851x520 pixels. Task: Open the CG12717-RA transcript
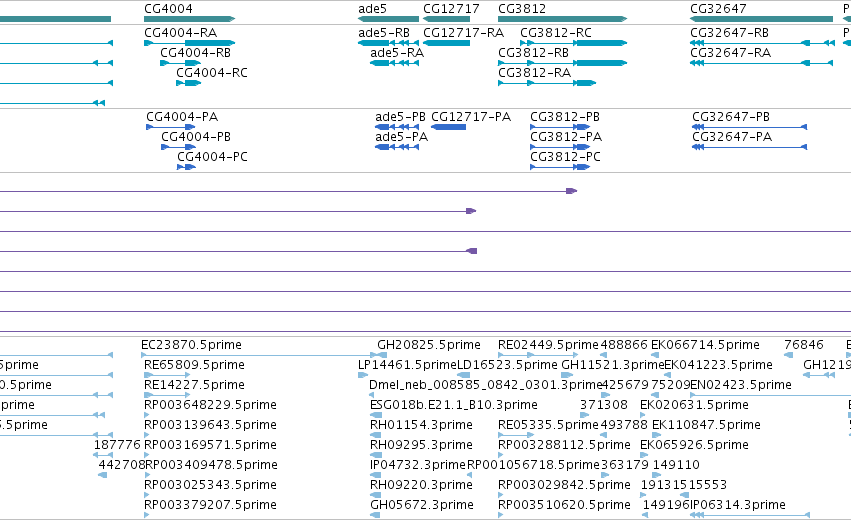coord(463,33)
